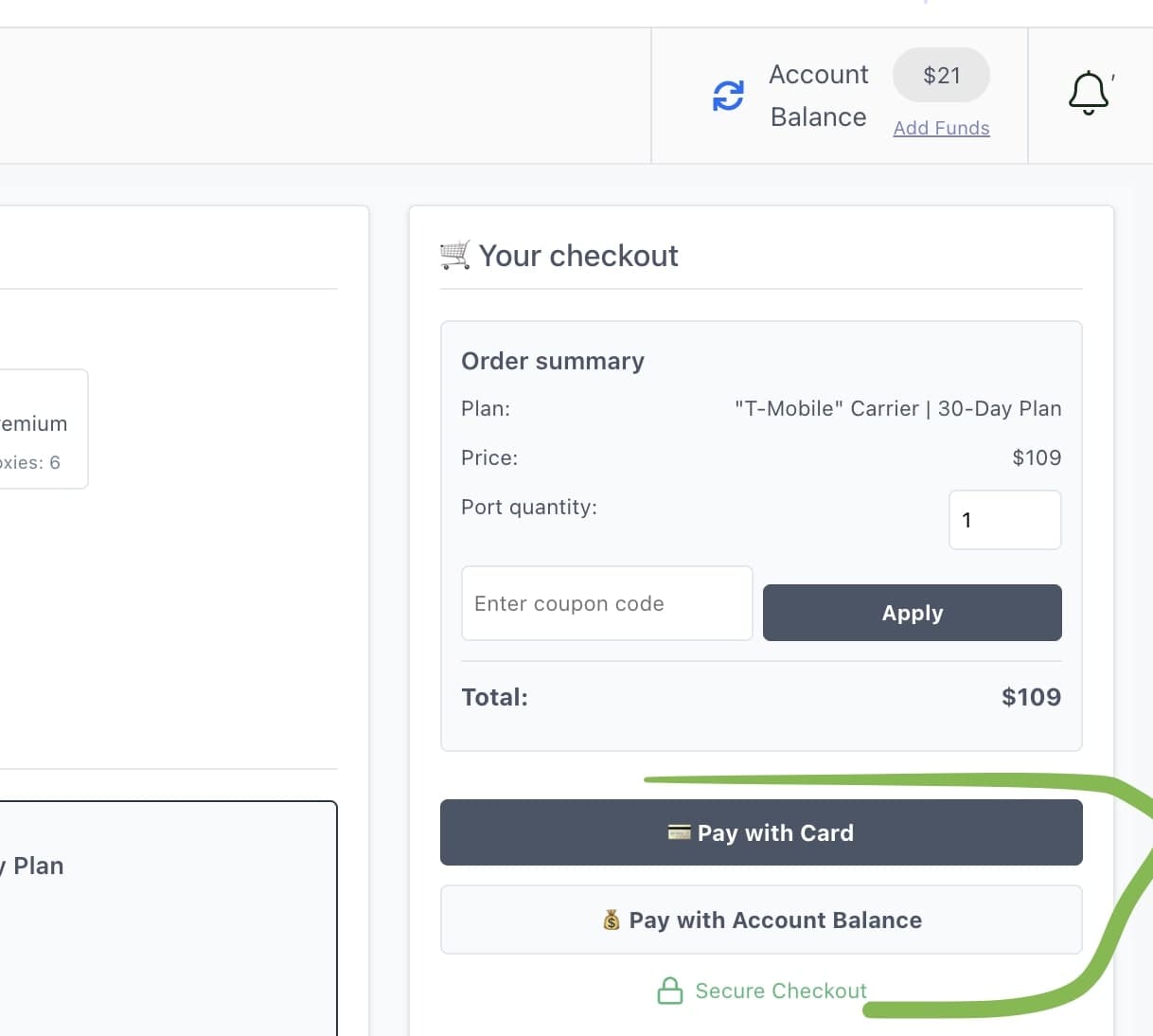
Task: Choose Pay with Account Balance
Action: coord(761,920)
